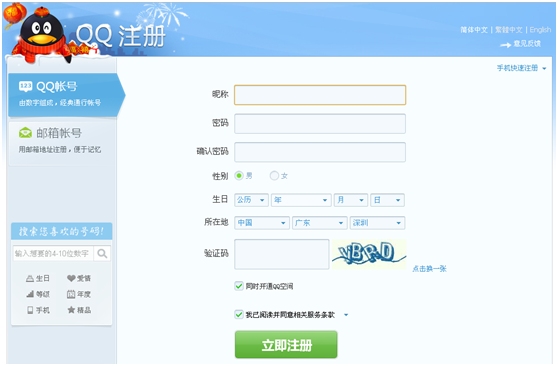Image resolution: width=558 pixels, height=366 pixels.
Task: Focus the 密码 password input field
Action: 320,124
